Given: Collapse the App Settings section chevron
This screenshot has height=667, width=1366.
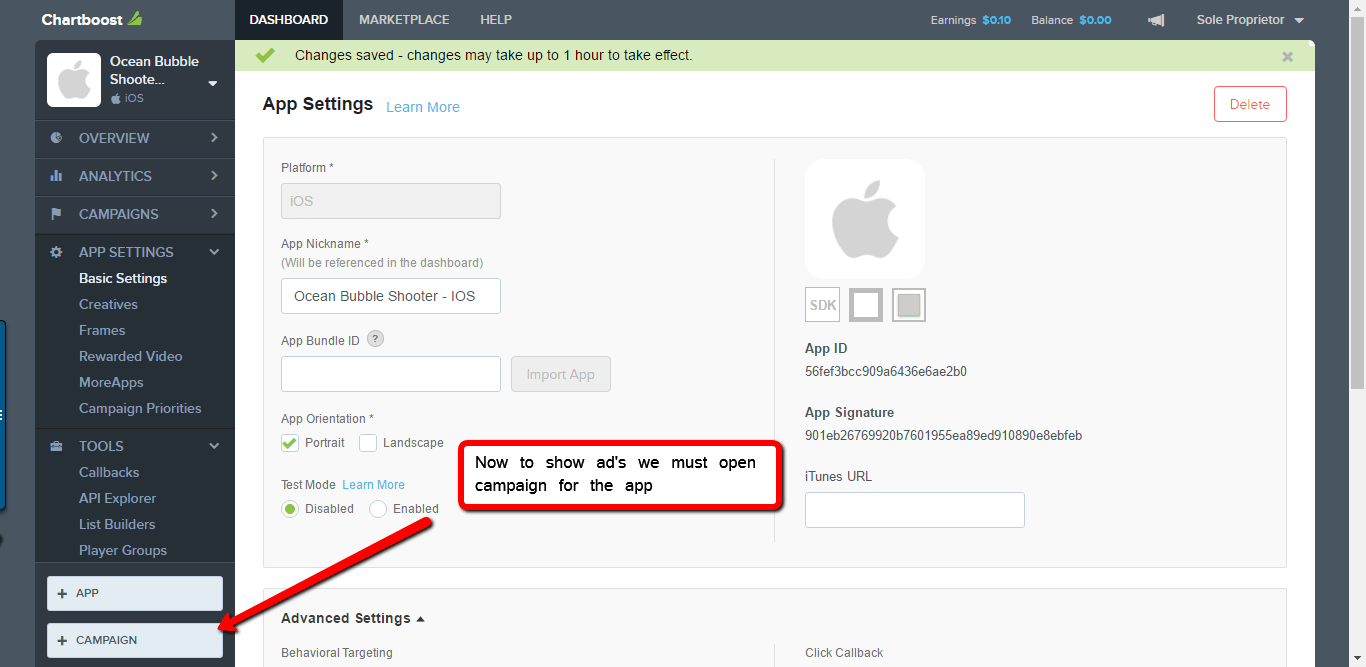Looking at the screenshot, I should point(214,252).
